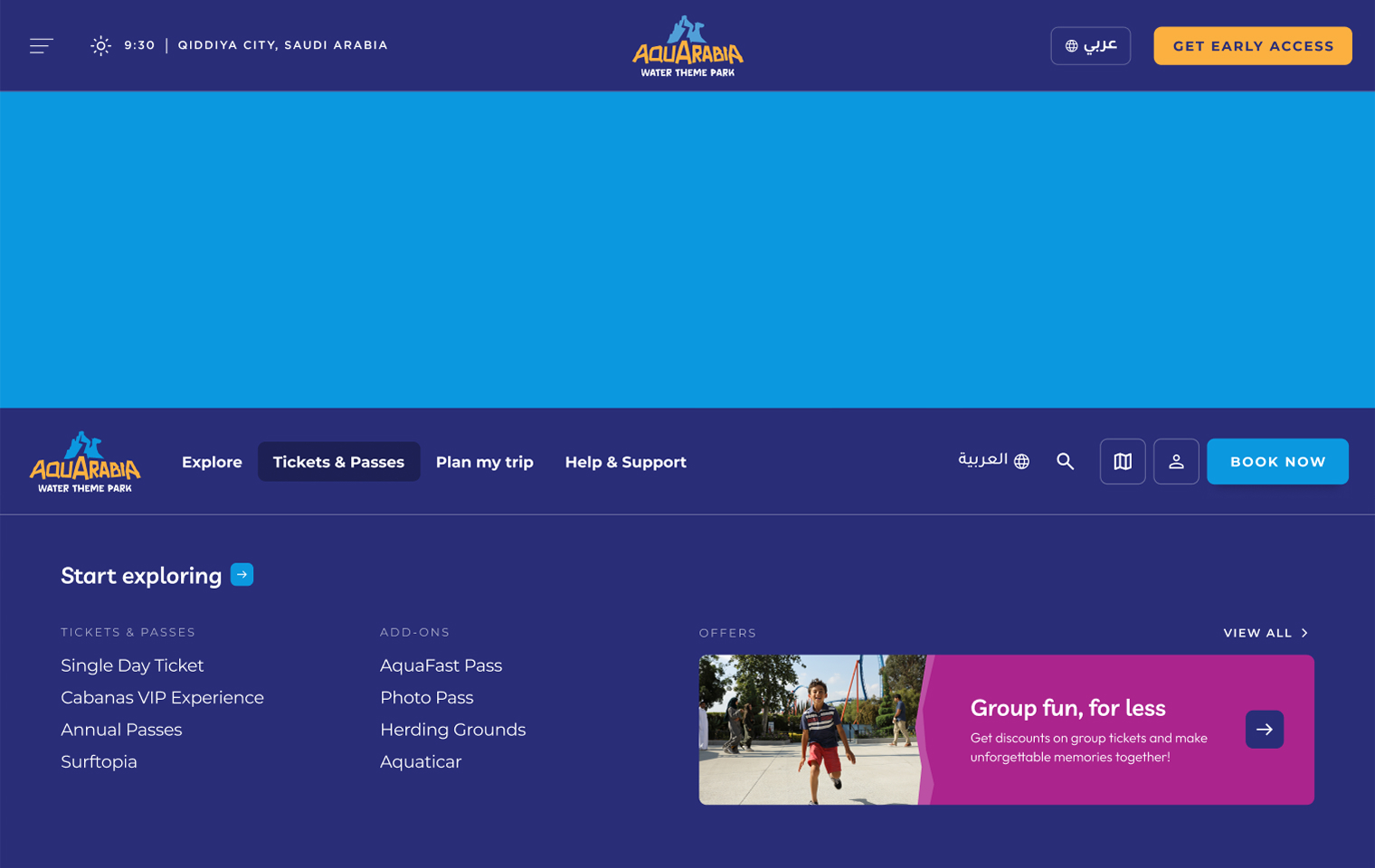Select the Tickets & Passes menu item
Screen dimensions: 1375x868
(338, 462)
